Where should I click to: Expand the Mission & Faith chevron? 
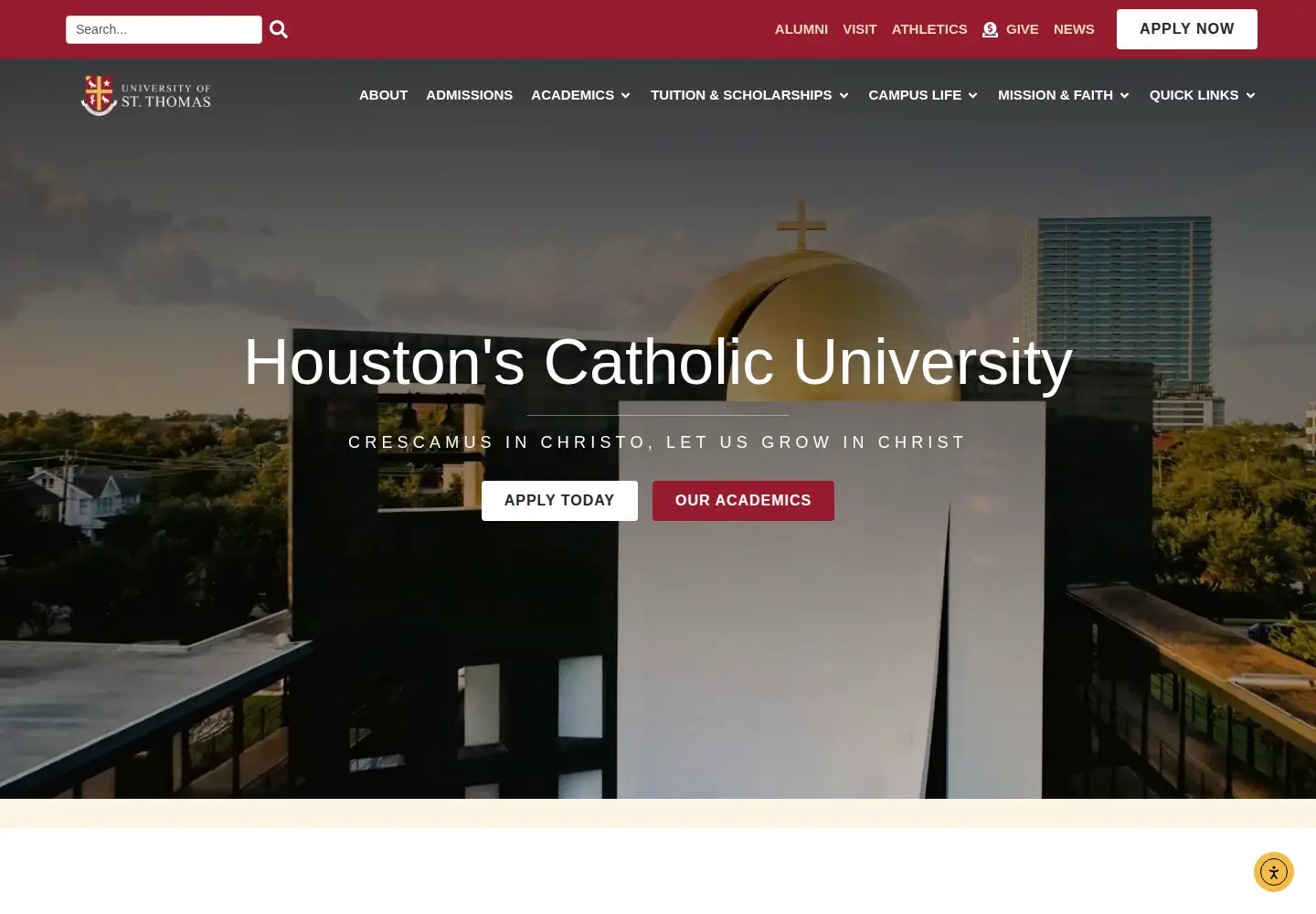tap(1124, 95)
